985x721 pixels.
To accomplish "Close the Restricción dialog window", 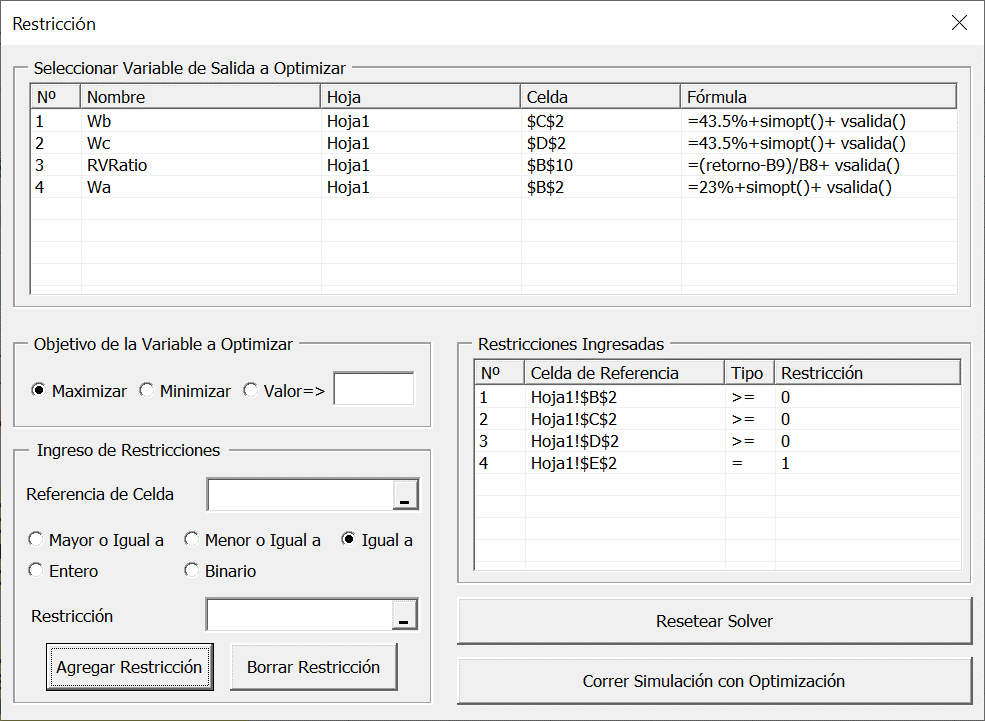I will coord(959,23).
